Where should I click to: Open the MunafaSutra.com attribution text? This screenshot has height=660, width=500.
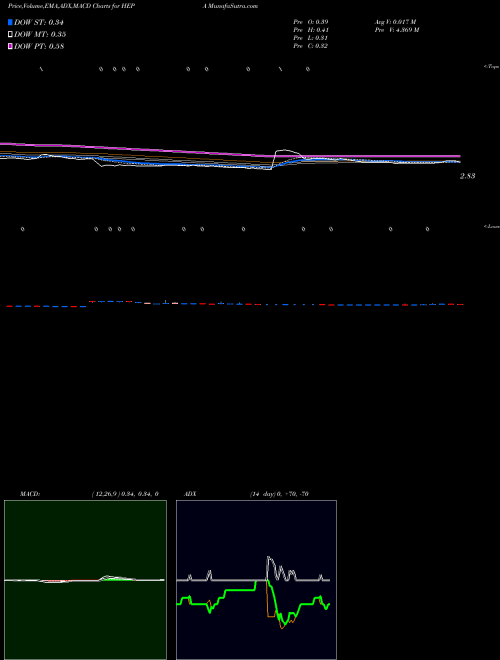point(233,6)
